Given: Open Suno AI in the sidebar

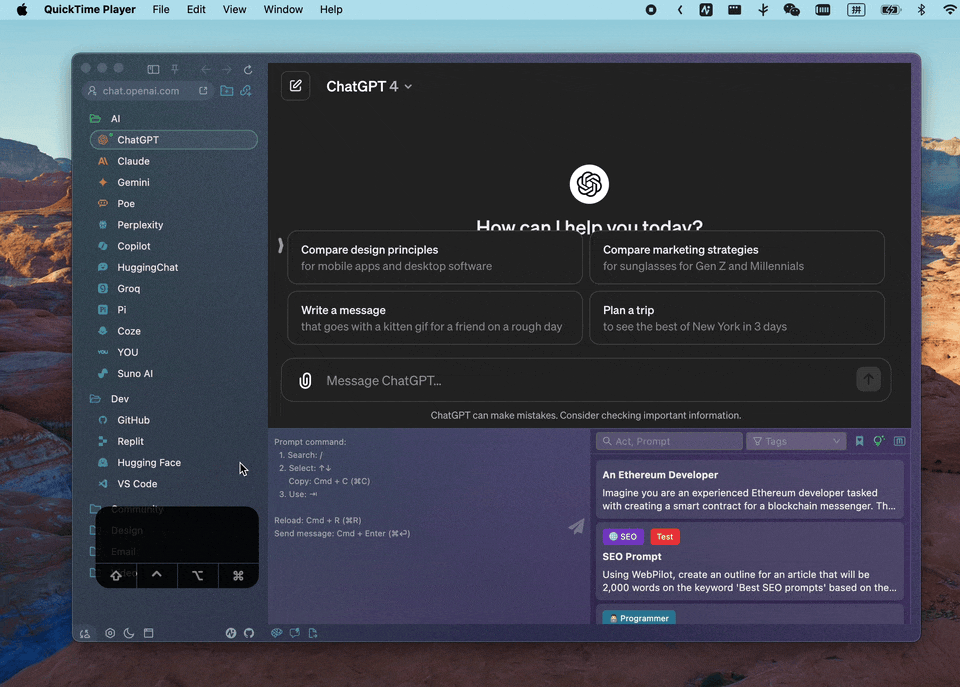Looking at the screenshot, I should 174,374.
